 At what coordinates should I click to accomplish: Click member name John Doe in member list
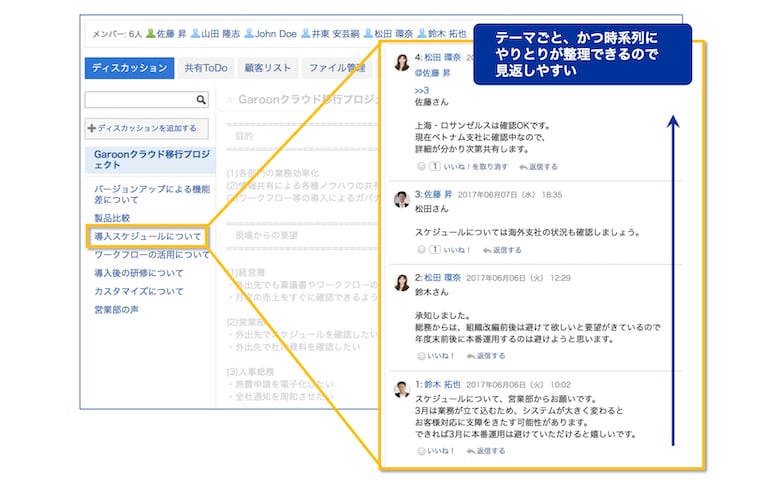[x=276, y=34]
